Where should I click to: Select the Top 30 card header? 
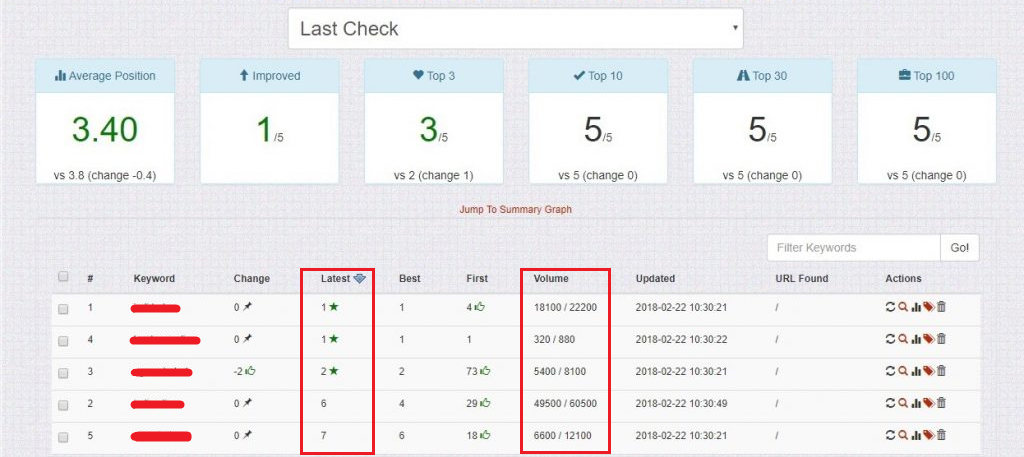762,76
